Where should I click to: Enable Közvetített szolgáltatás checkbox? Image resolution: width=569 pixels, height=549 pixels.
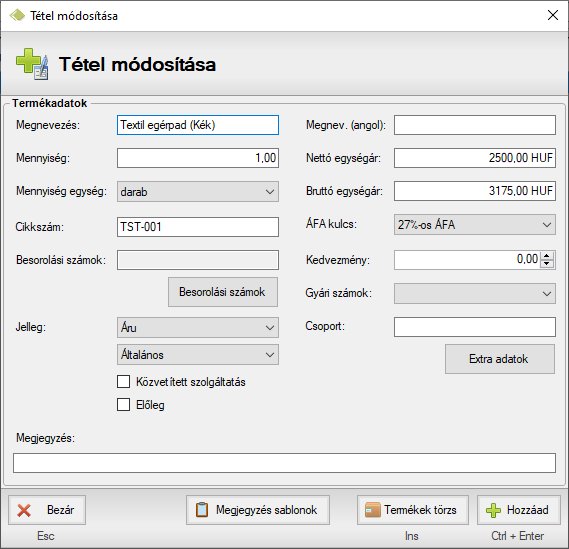point(123,382)
